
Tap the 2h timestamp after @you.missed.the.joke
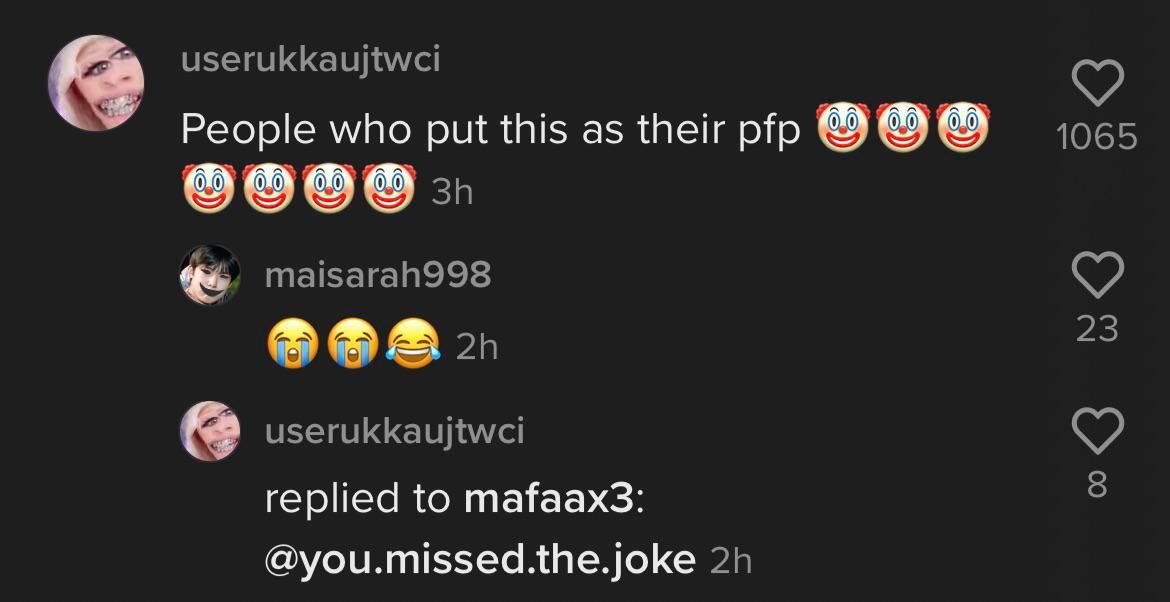click(x=730, y=560)
